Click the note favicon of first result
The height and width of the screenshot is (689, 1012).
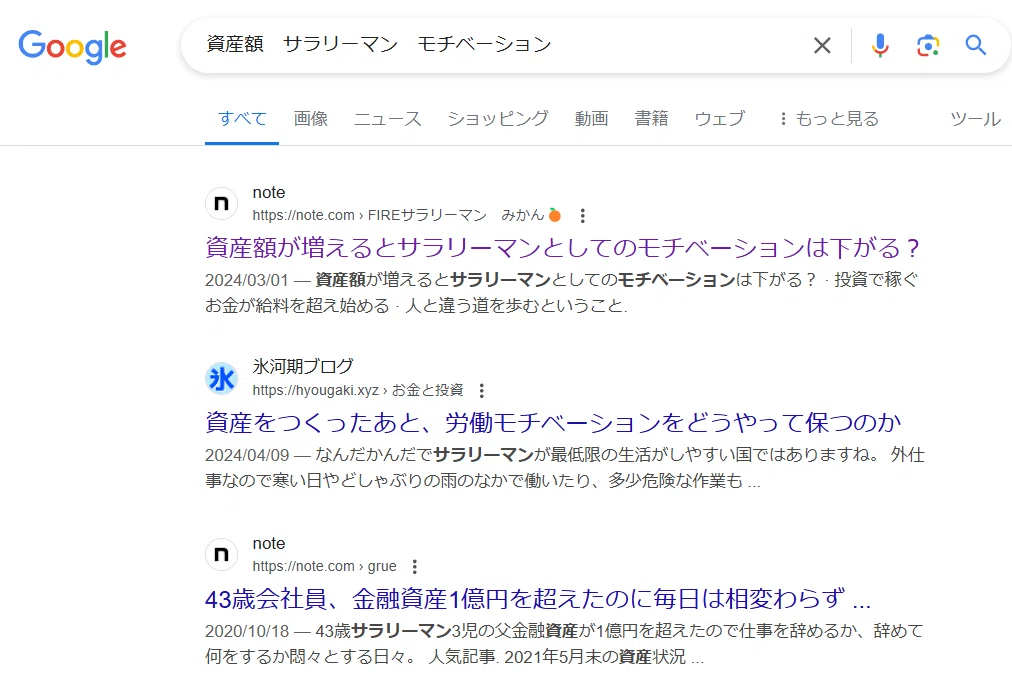click(x=221, y=204)
